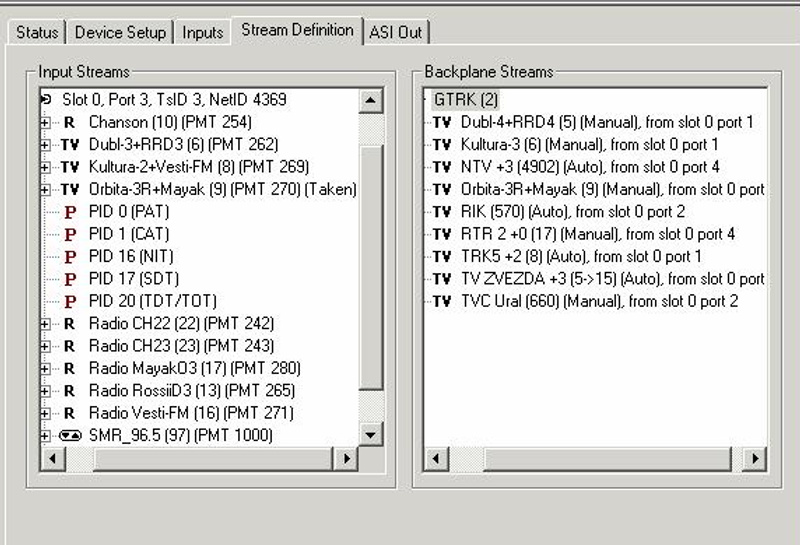Open the Status tab

tap(37, 33)
